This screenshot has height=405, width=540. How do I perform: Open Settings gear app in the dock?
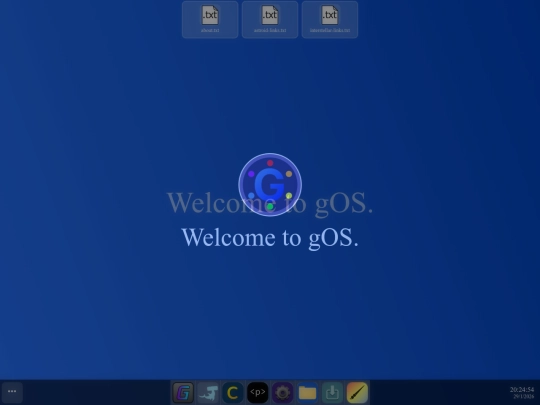[x=282, y=392]
